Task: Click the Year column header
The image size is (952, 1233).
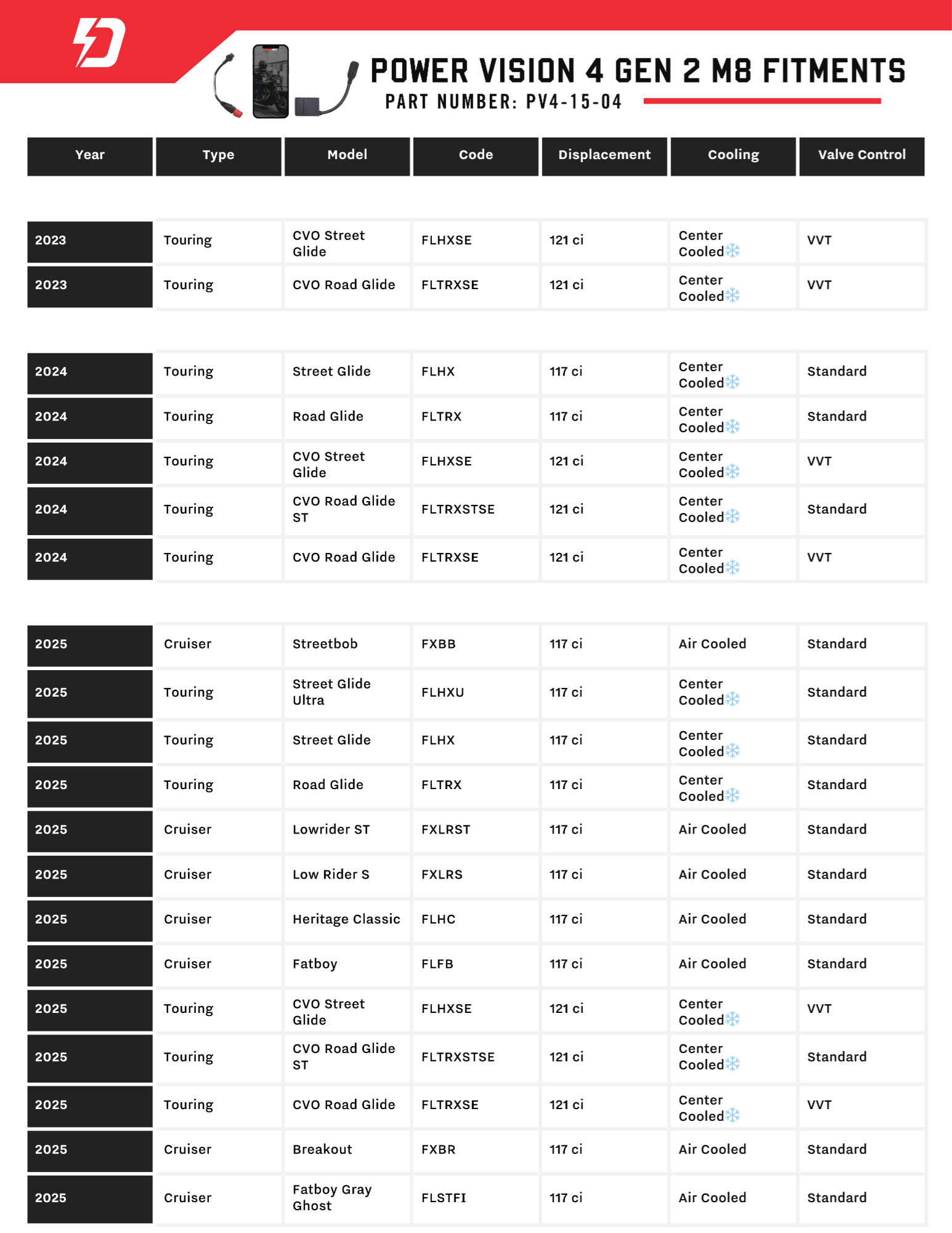Action: [x=90, y=155]
